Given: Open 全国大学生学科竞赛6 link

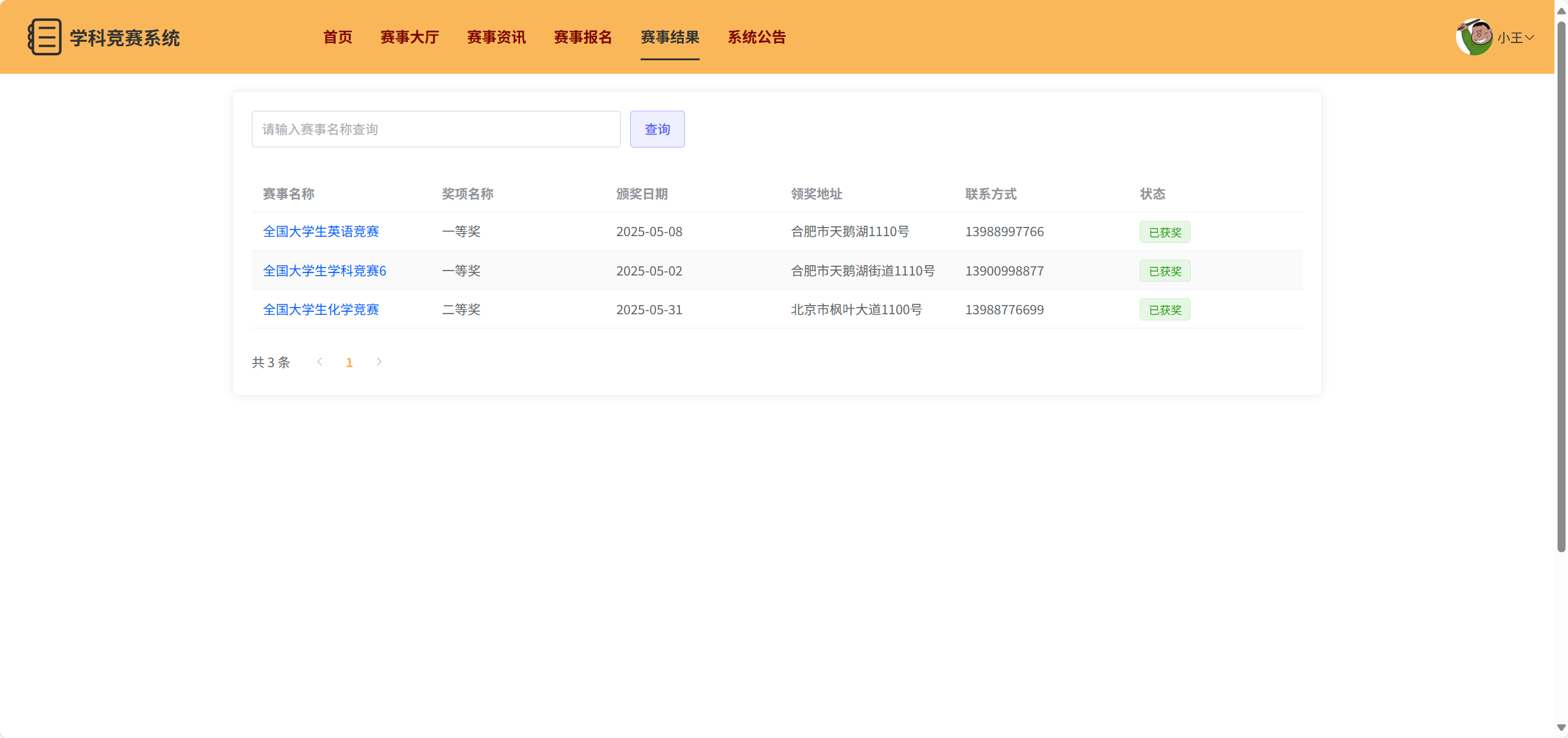Looking at the screenshot, I should (x=324, y=271).
